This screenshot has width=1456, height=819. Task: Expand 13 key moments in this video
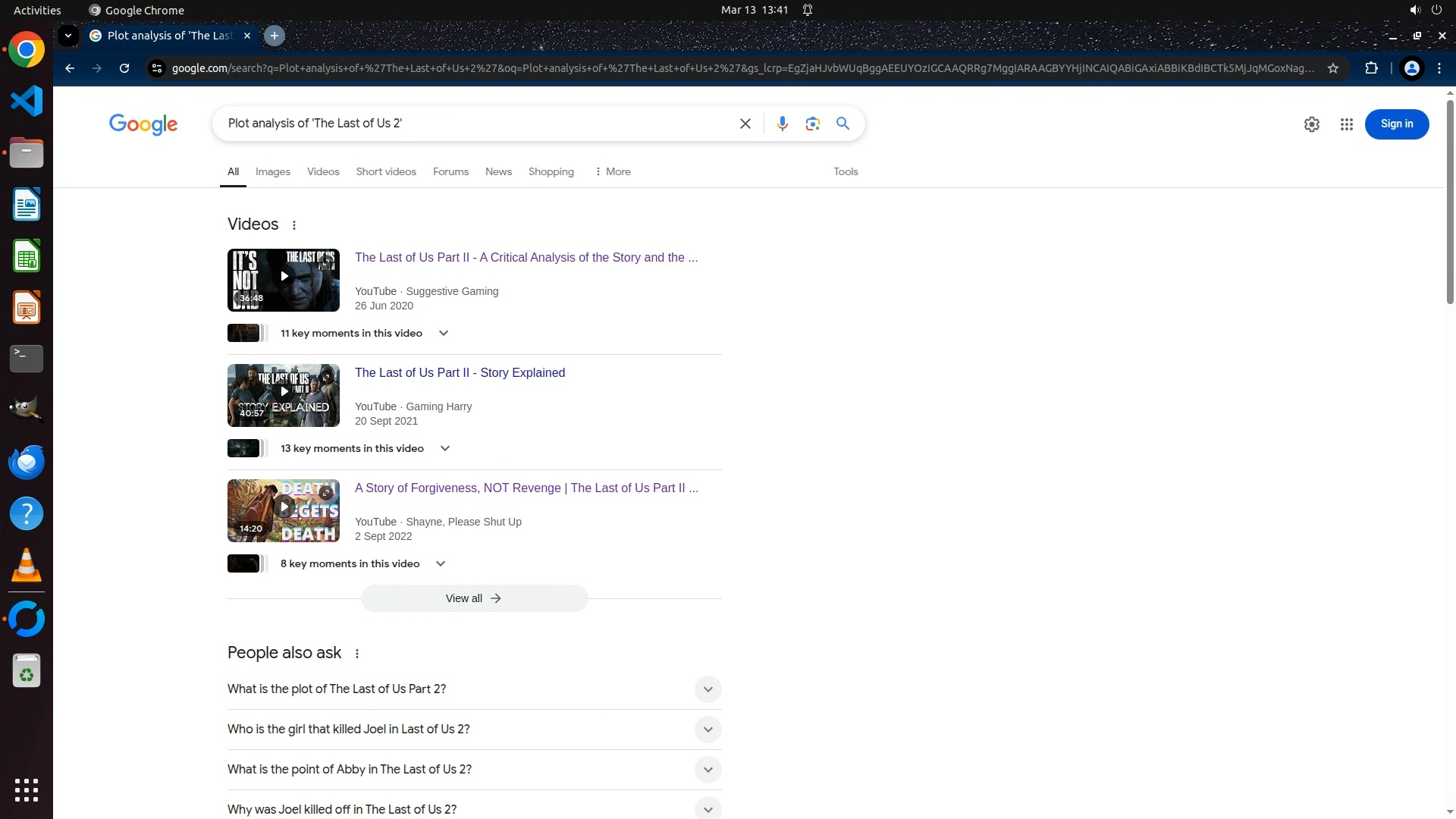pyautogui.click(x=445, y=448)
